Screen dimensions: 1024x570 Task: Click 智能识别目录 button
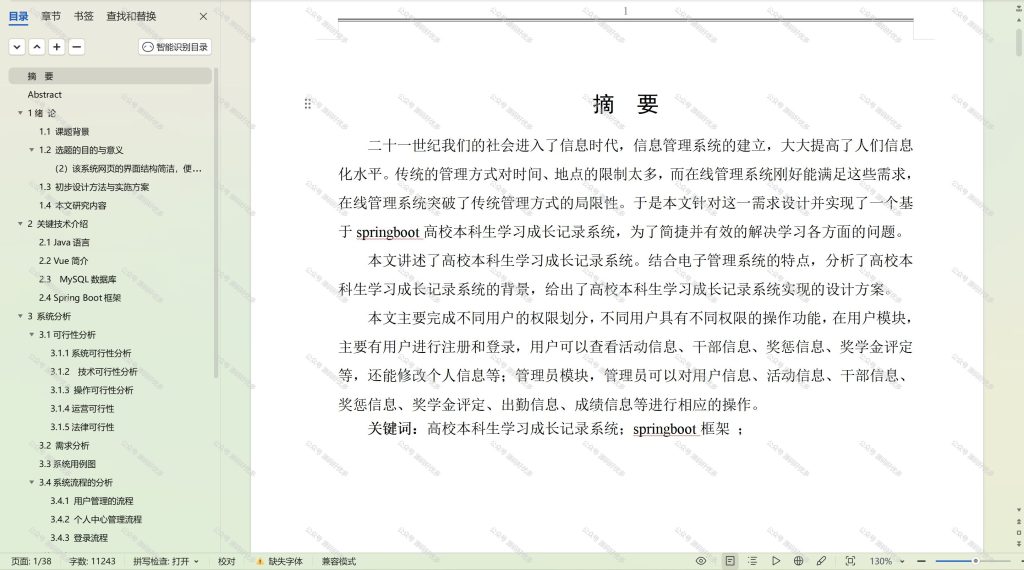tap(175, 47)
